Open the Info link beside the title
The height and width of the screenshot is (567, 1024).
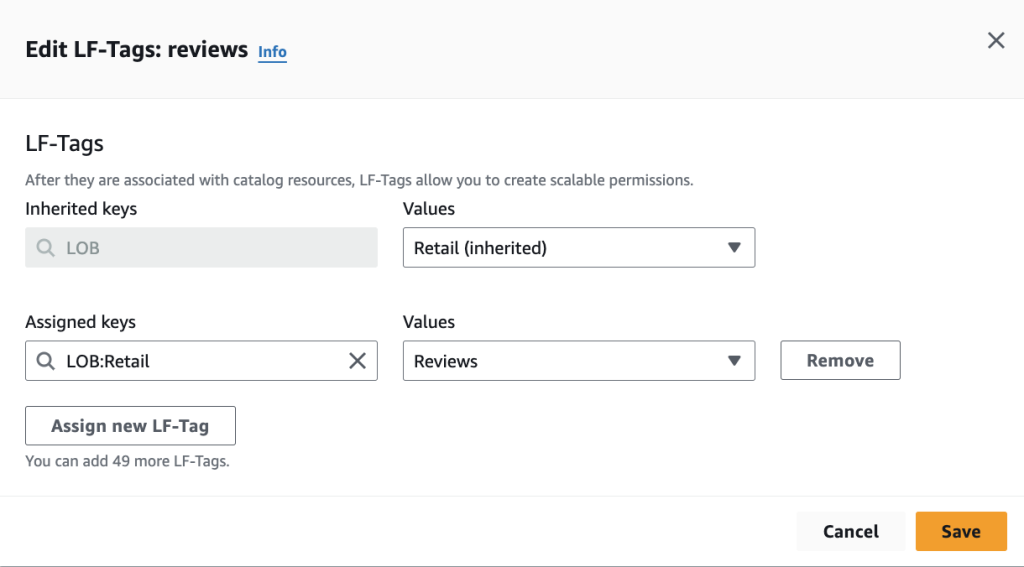pyautogui.click(x=272, y=52)
